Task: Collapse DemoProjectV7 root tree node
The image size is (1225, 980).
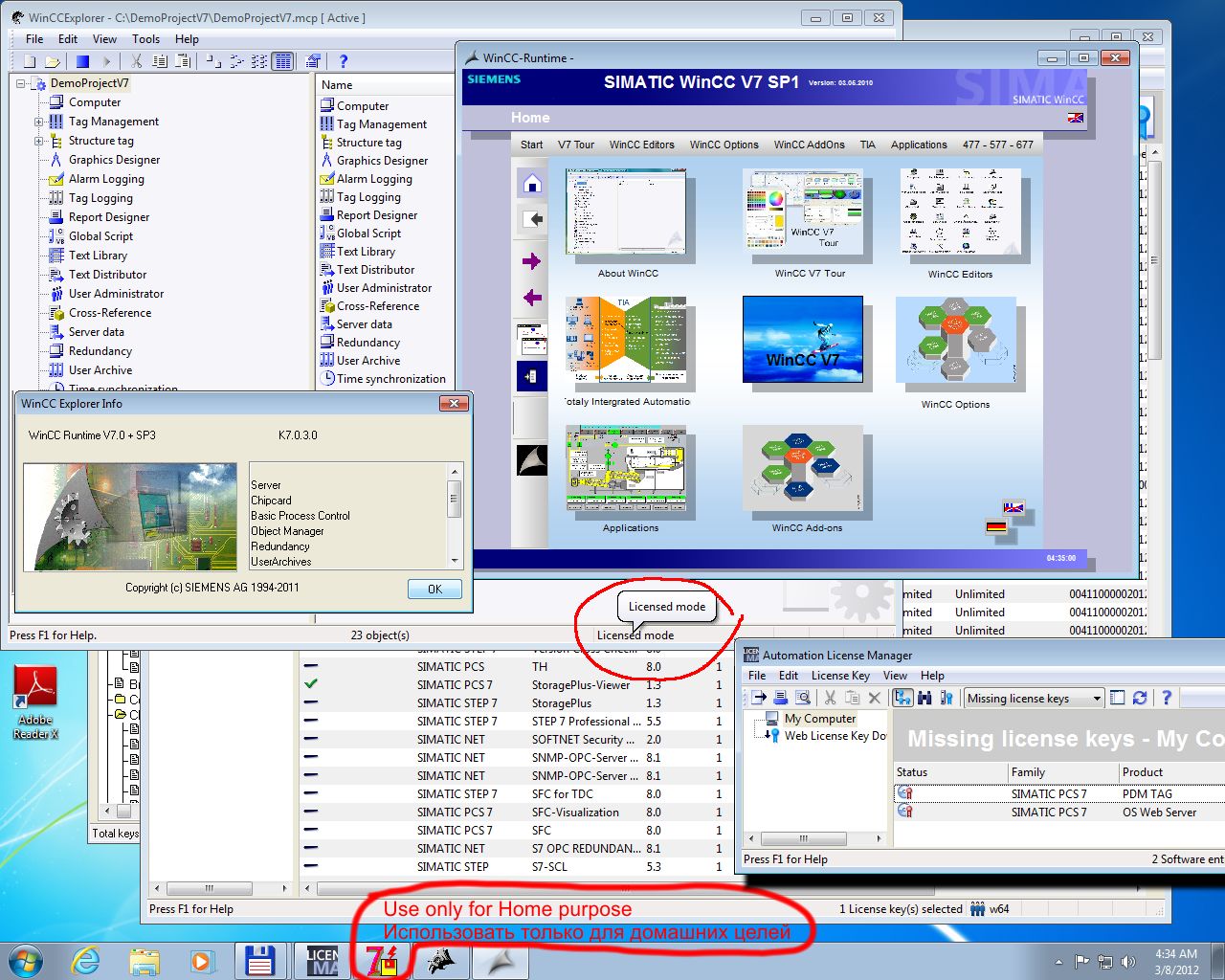Action: point(21,83)
